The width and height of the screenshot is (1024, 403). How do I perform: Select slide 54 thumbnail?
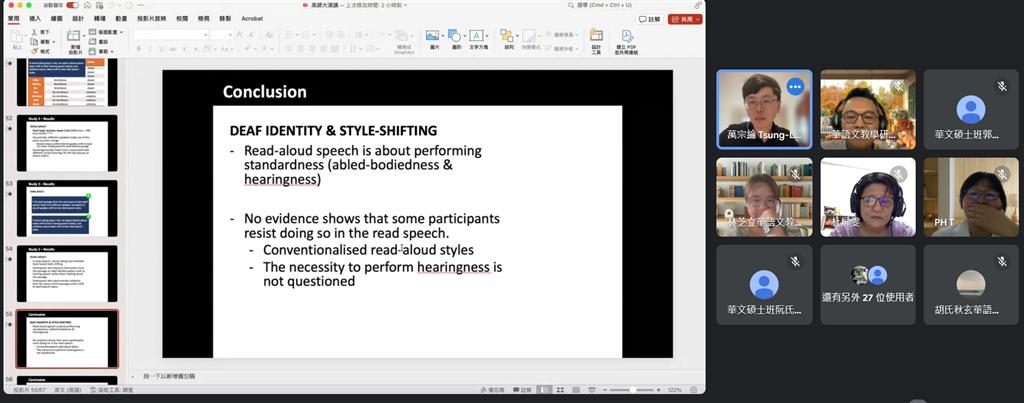pyautogui.click(x=67, y=274)
